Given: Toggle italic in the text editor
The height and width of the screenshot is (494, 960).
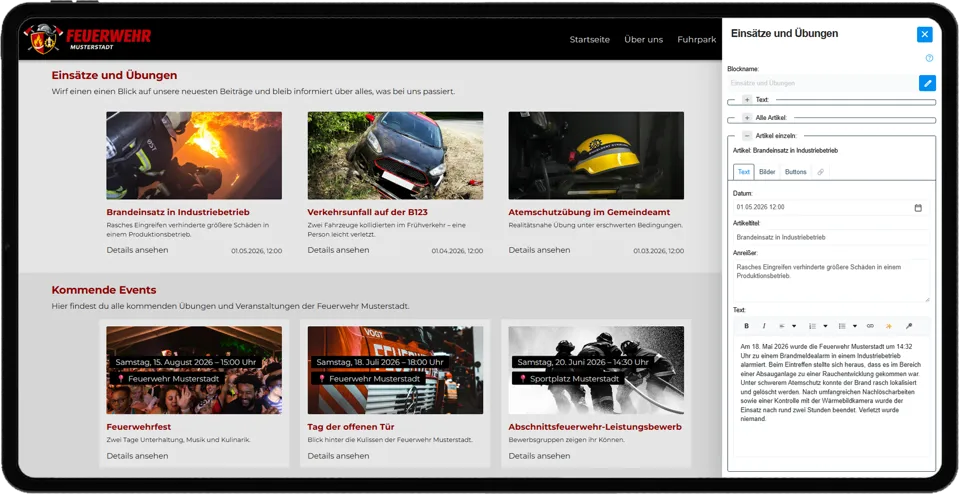Looking at the screenshot, I should (x=763, y=326).
